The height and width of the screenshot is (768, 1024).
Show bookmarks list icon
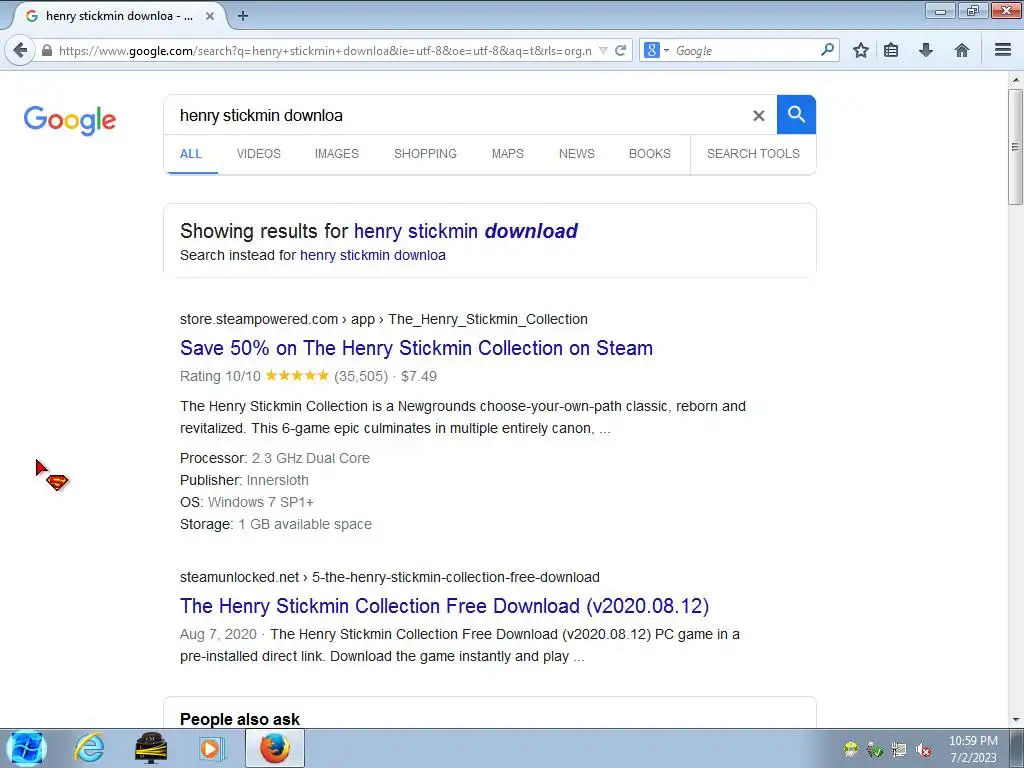(891, 50)
